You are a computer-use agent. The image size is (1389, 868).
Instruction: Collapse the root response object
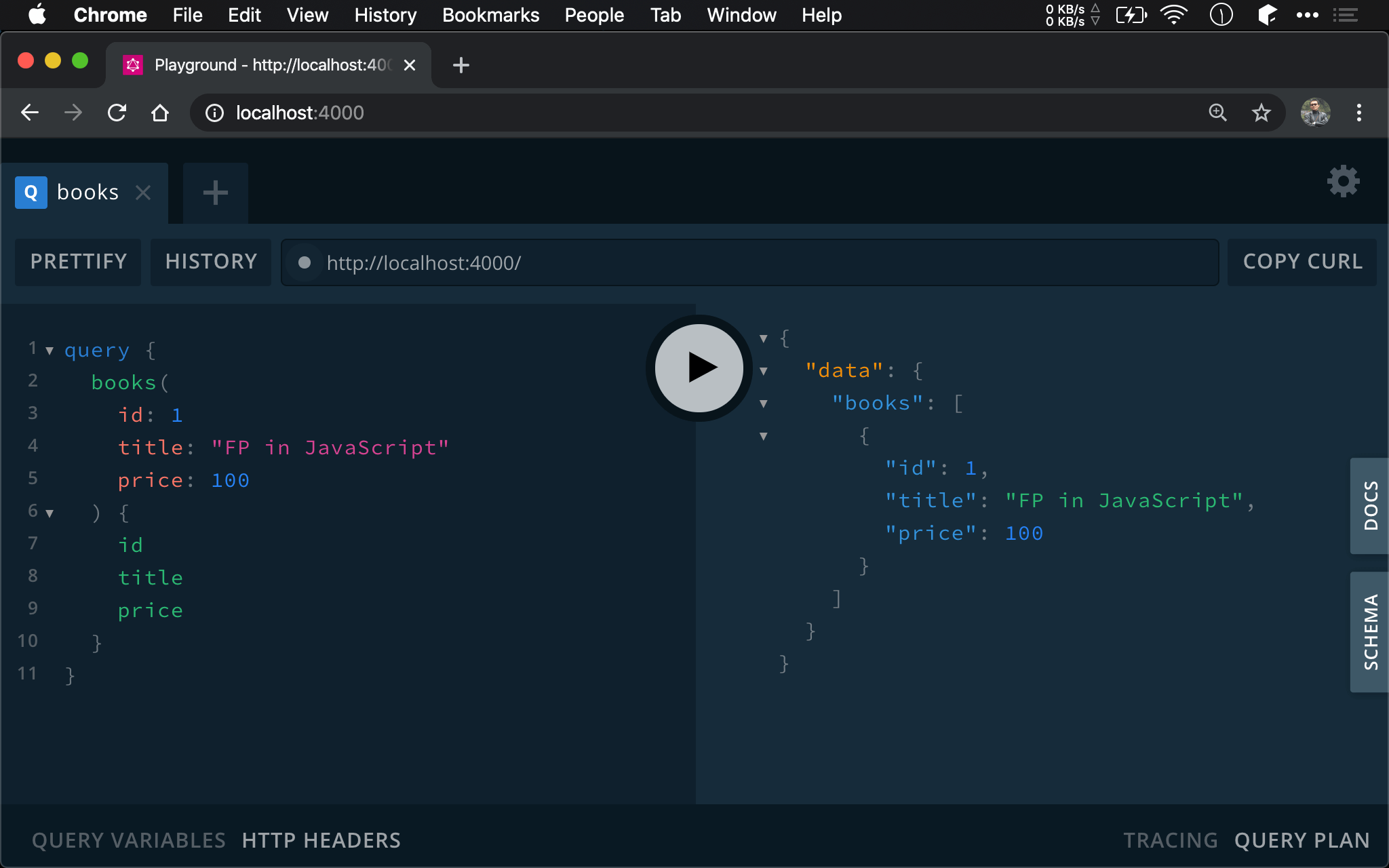764,338
